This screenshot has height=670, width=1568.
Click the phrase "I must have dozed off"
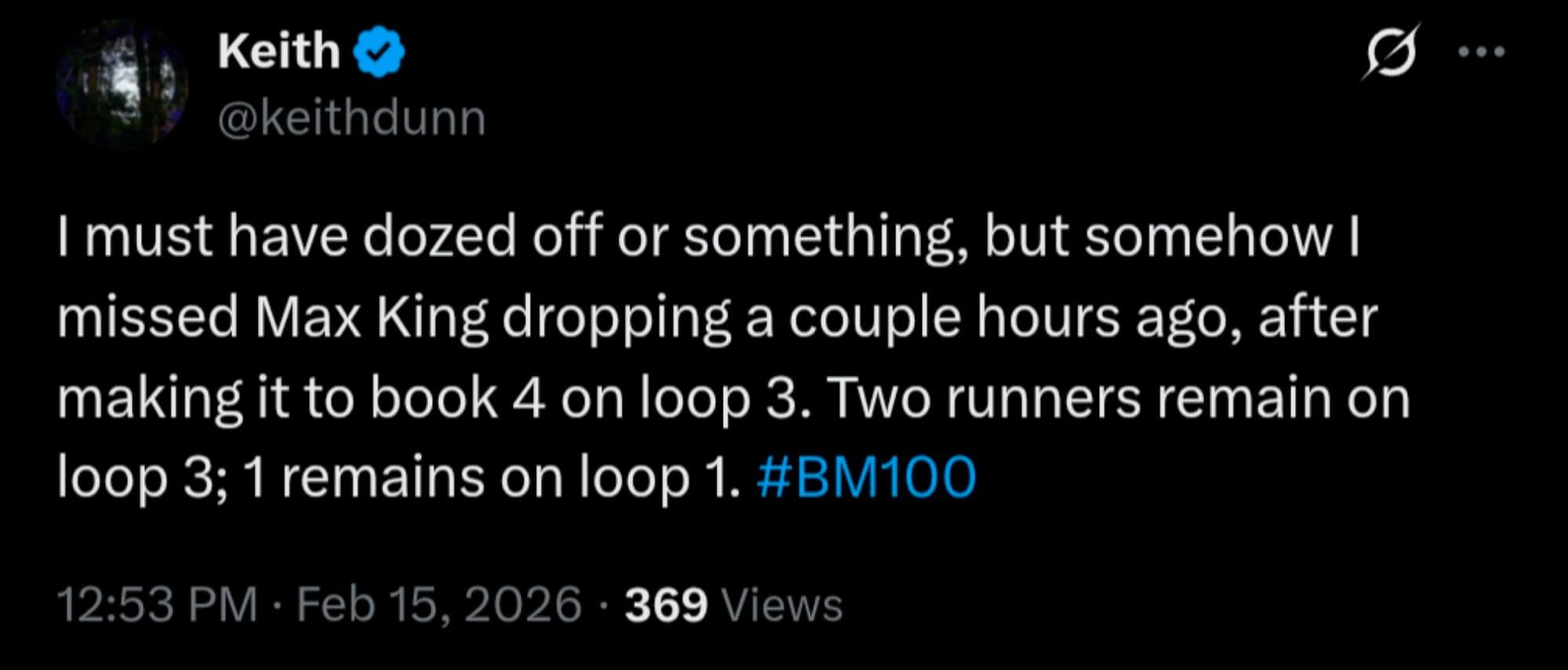pos(287,237)
